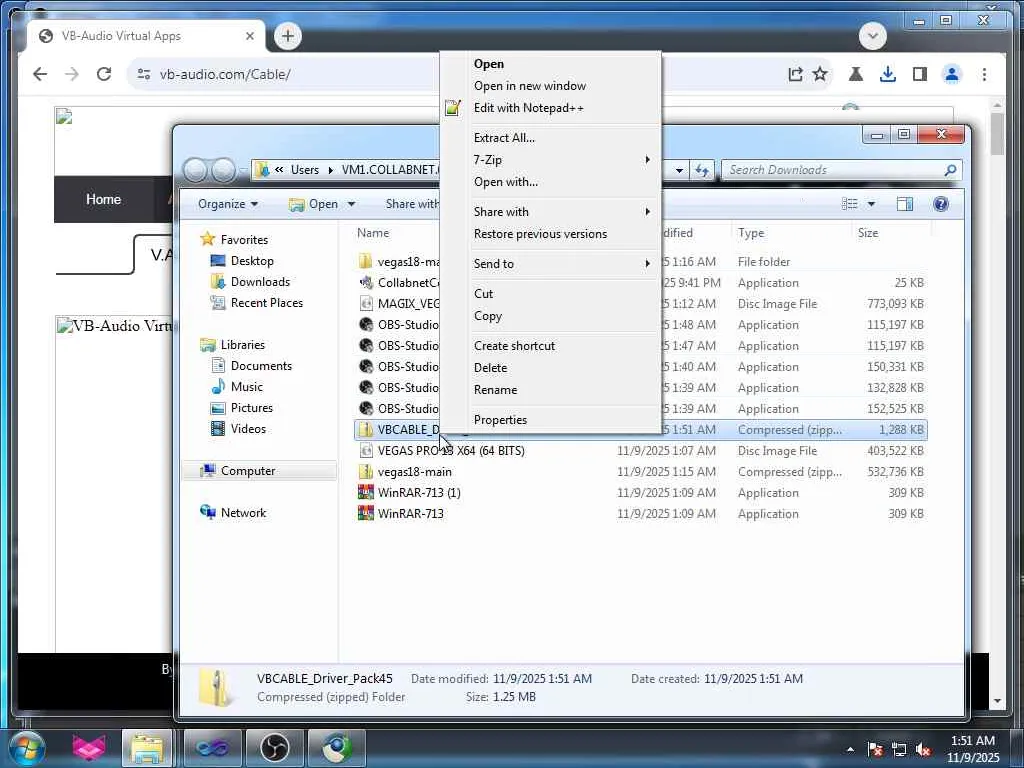This screenshot has height=768, width=1024.
Task: Click Users in the breadcrumb path
Action: tap(304, 170)
